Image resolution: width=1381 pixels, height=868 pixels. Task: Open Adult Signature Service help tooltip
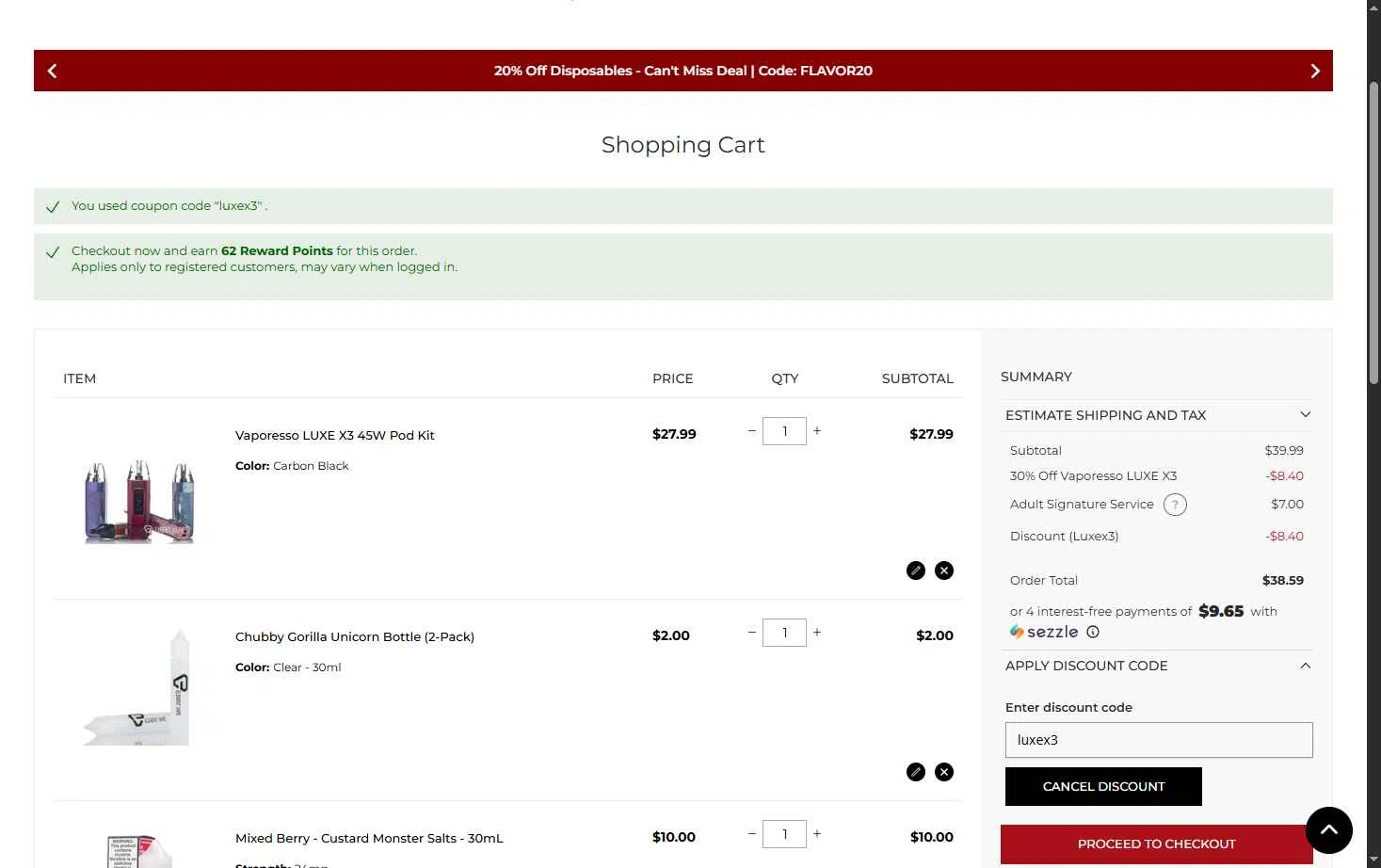pyautogui.click(x=1175, y=505)
